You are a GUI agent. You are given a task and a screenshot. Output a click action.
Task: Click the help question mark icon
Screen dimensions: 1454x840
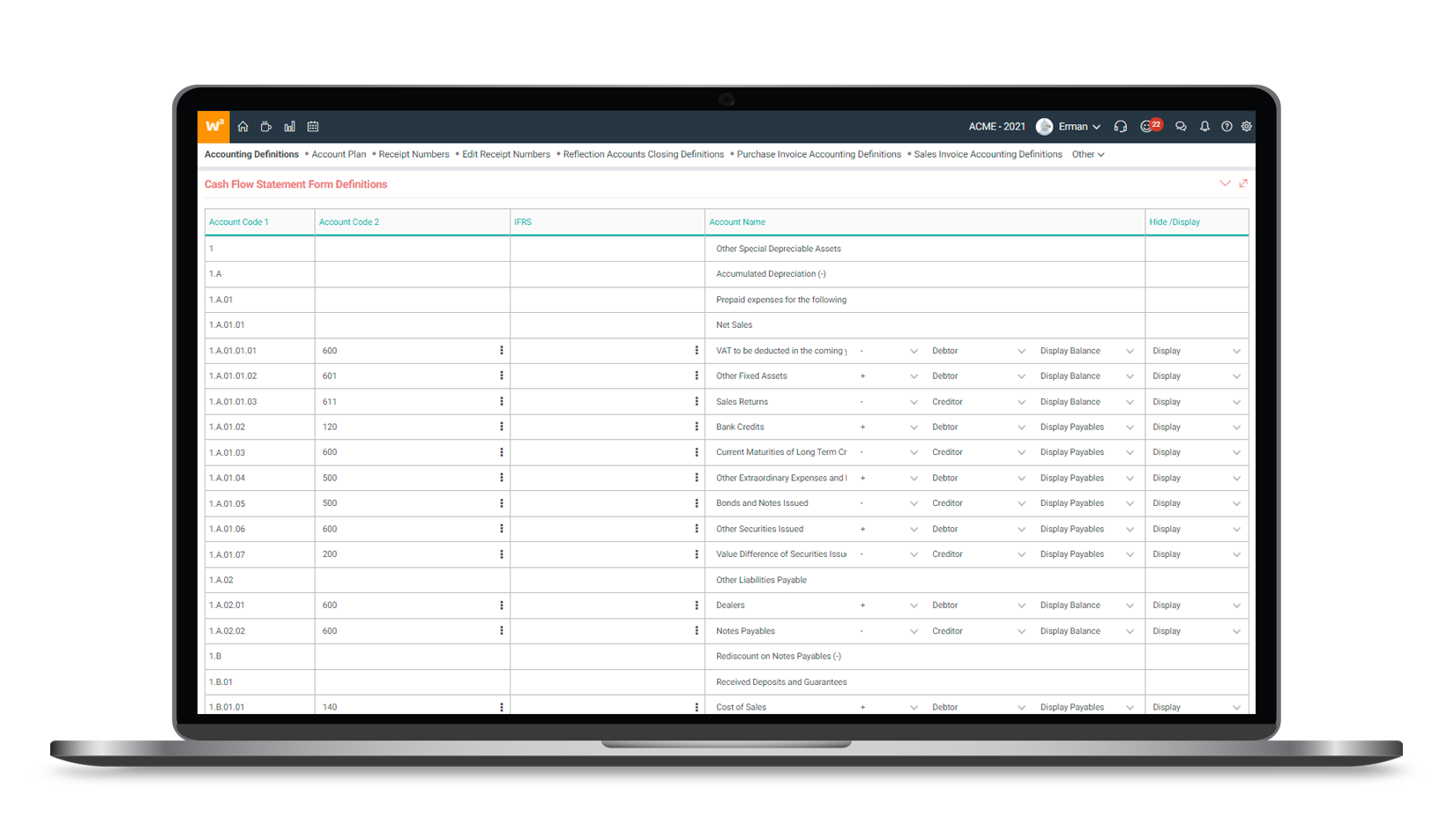click(1227, 127)
